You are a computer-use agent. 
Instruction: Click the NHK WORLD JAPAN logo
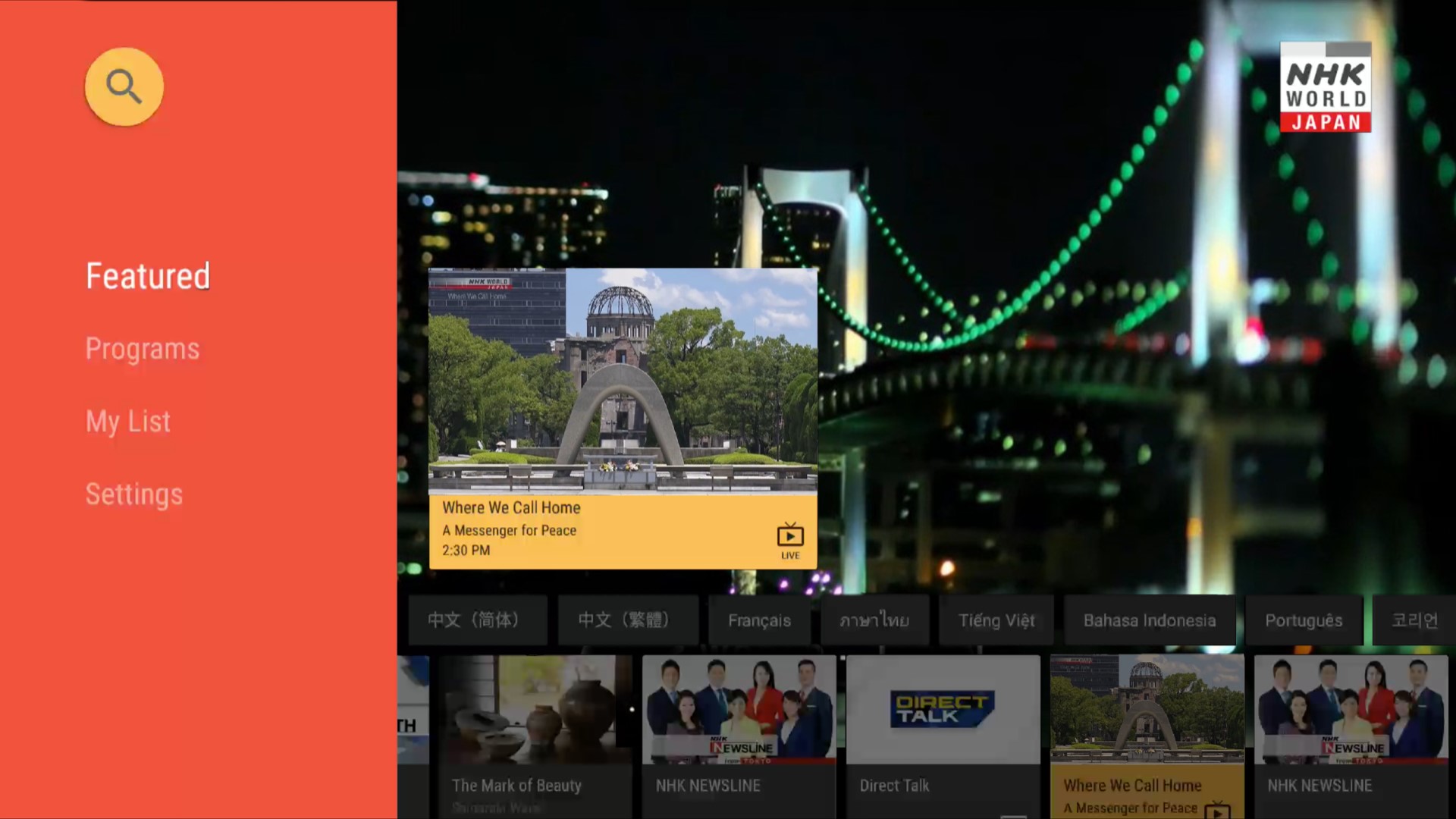click(x=1326, y=88)
